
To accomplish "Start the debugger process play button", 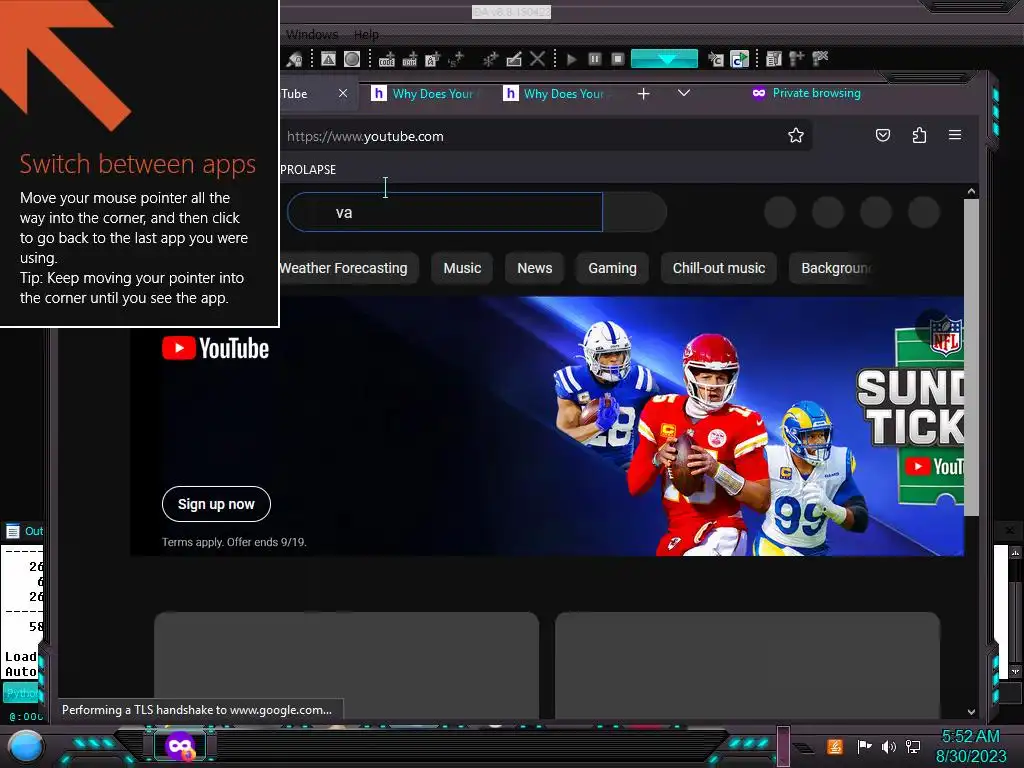I will [571, 59].
